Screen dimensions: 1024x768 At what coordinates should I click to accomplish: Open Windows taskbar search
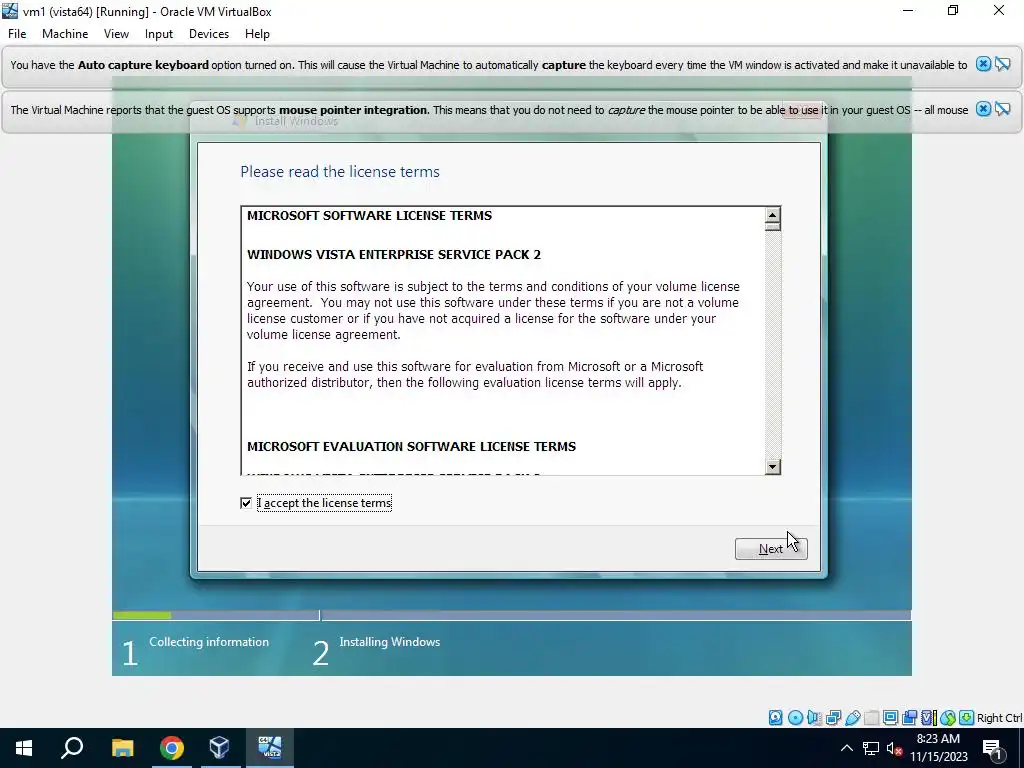(72, 748)
